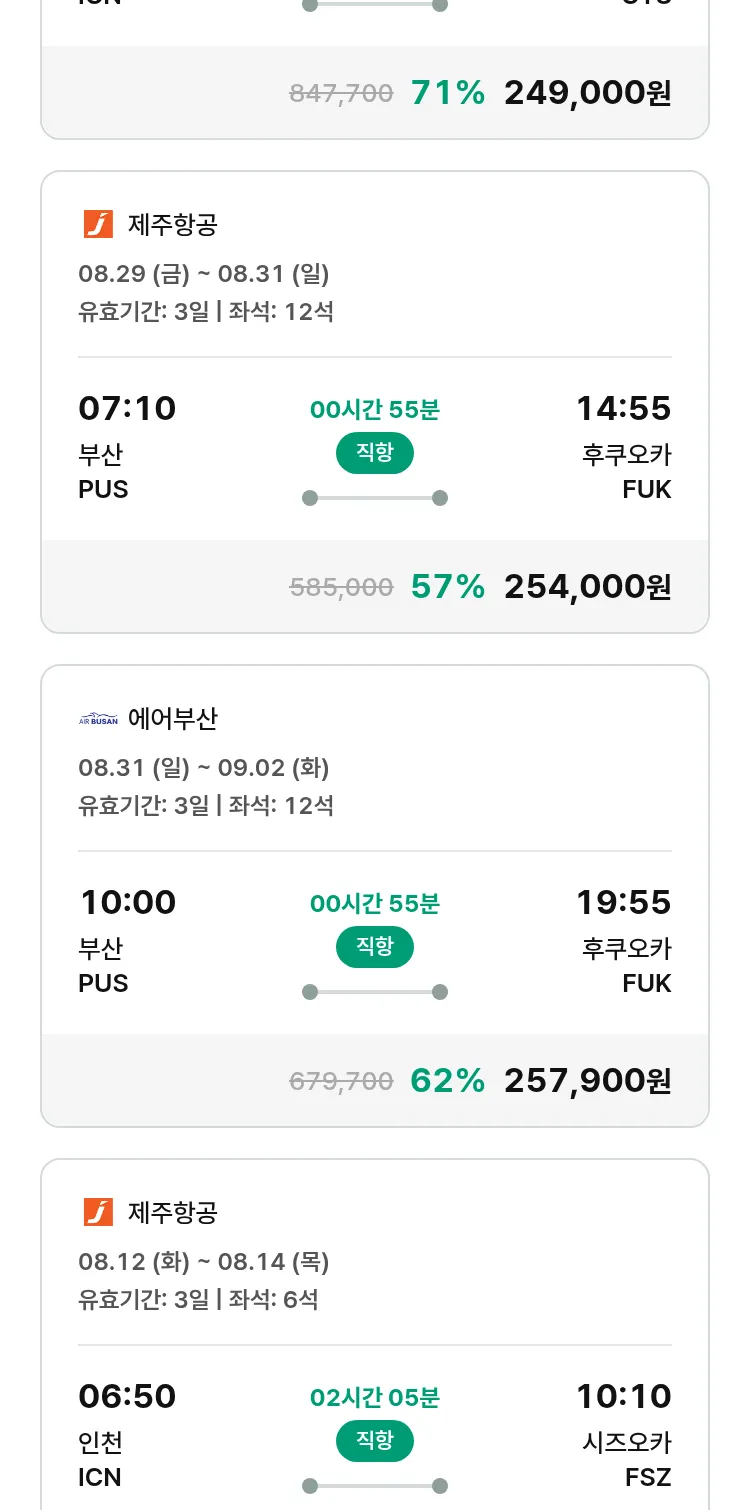The height and width of the screenshot is (1510, 750).
Task: Choose the 249,000원 discounted fare
Action: coord(587,93)
